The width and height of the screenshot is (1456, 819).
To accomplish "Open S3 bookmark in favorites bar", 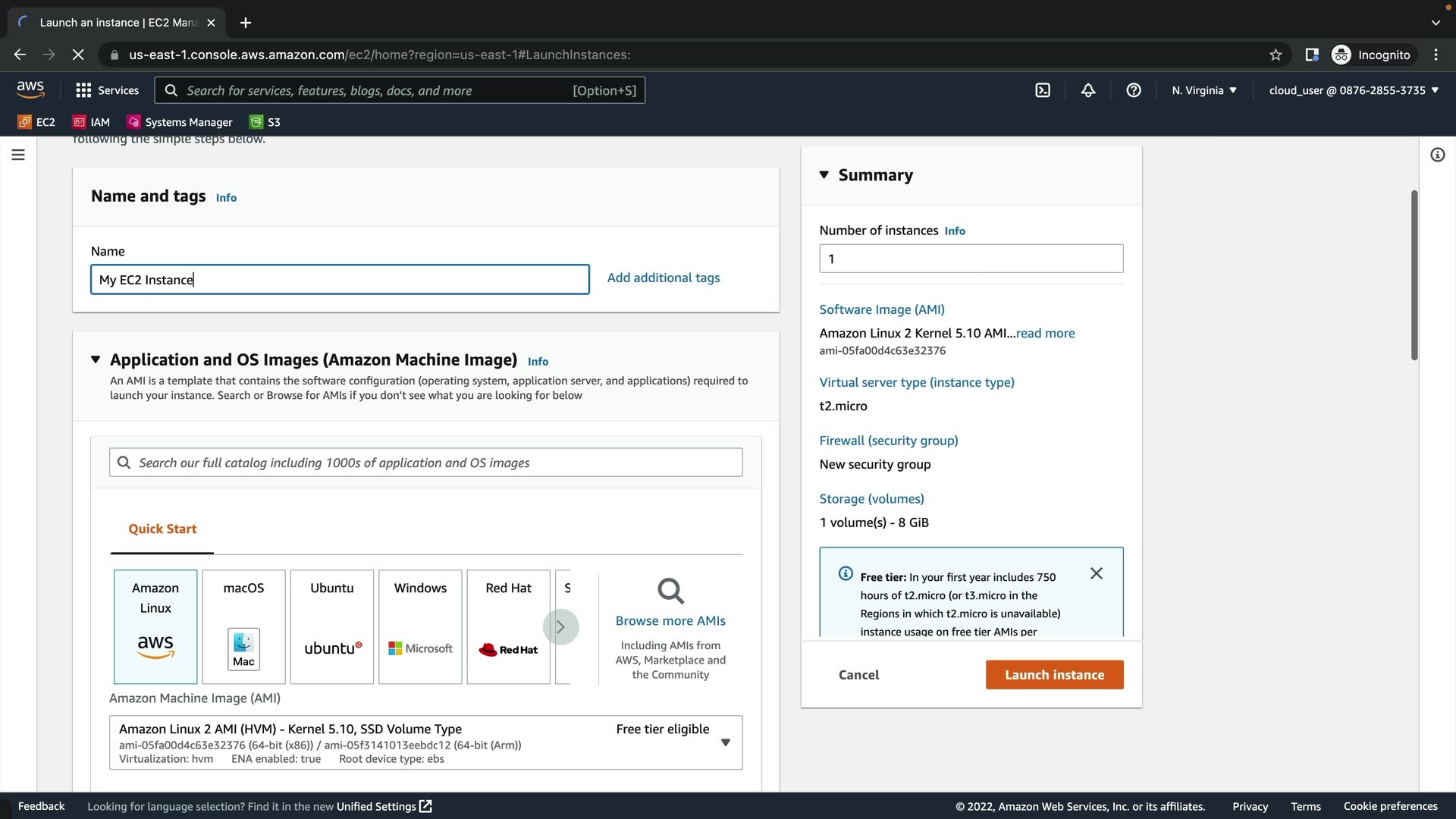I will 265,122.
